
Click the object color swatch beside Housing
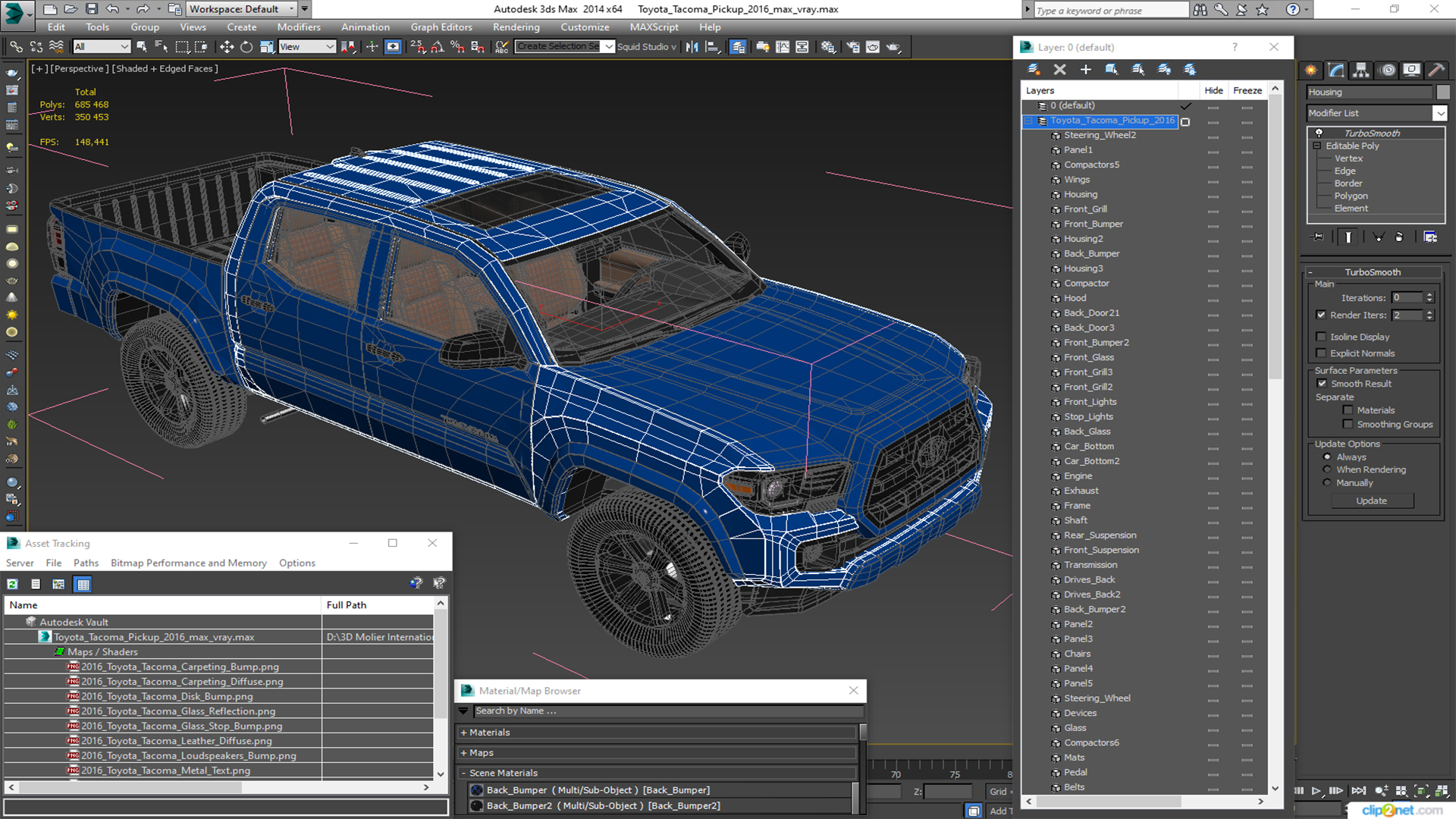[1442, 92]
